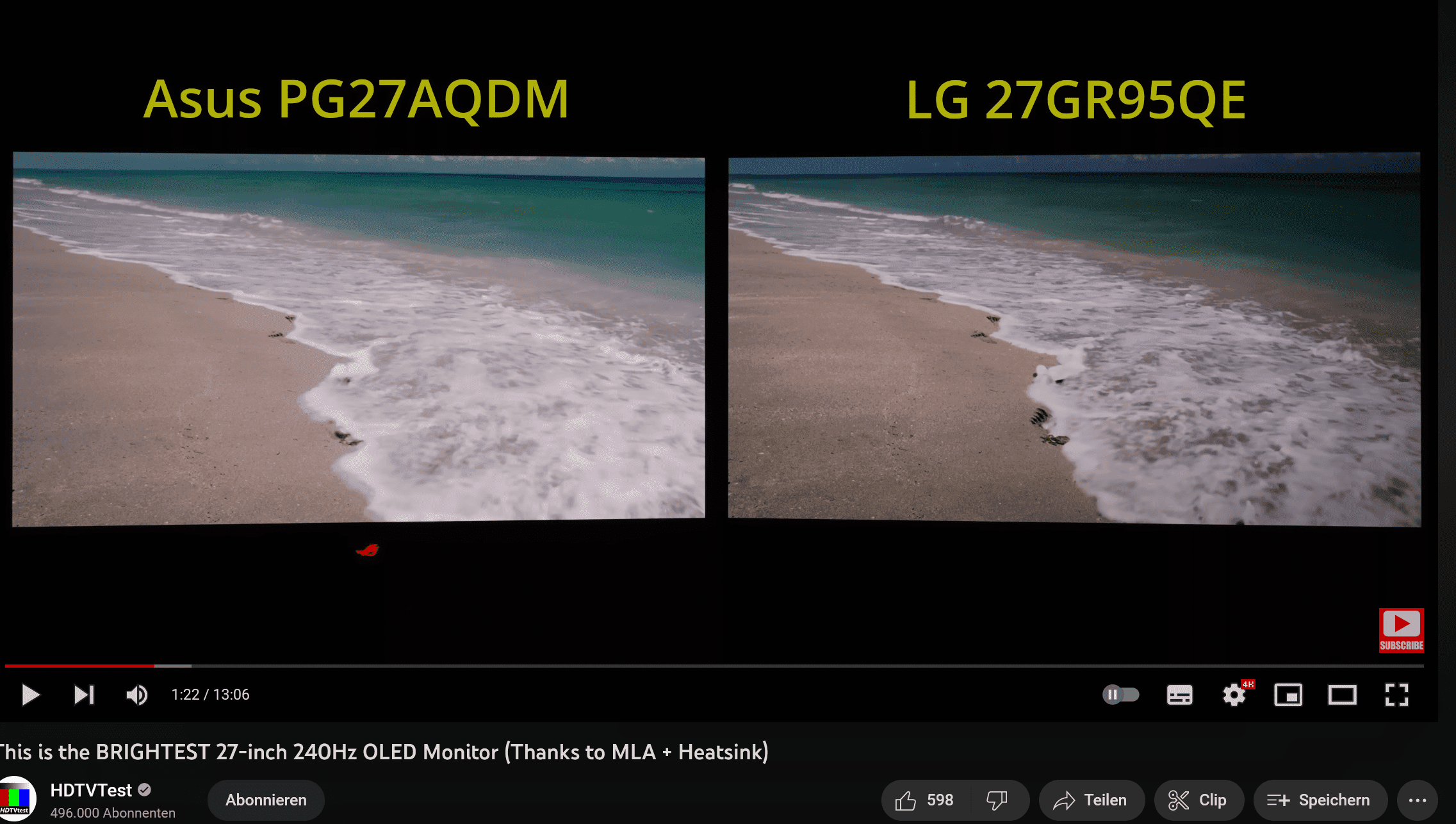Click '496.000 Abonnenten' subscriber count
Viewport: 1456px width, 824px height.
pyautogui.click(x=113, y=812)
